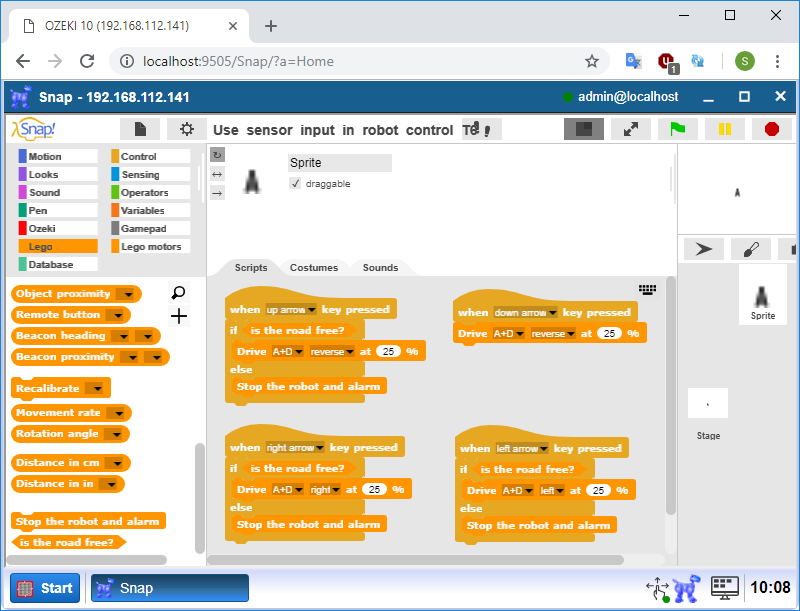Change the 'up arrow' key dropdown
Screen dimensions: 800x611
click(x=291, y=310)
